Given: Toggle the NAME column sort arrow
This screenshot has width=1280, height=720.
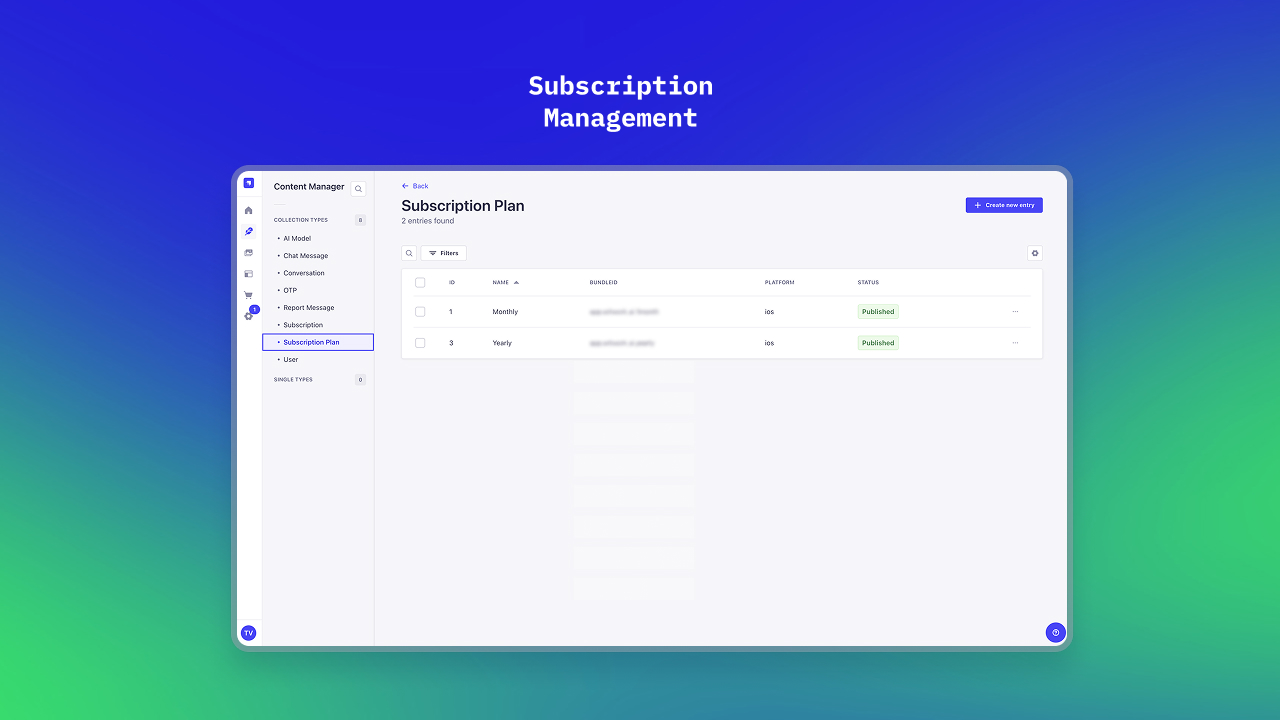Looking at the screenshot, I should (517, 283).
